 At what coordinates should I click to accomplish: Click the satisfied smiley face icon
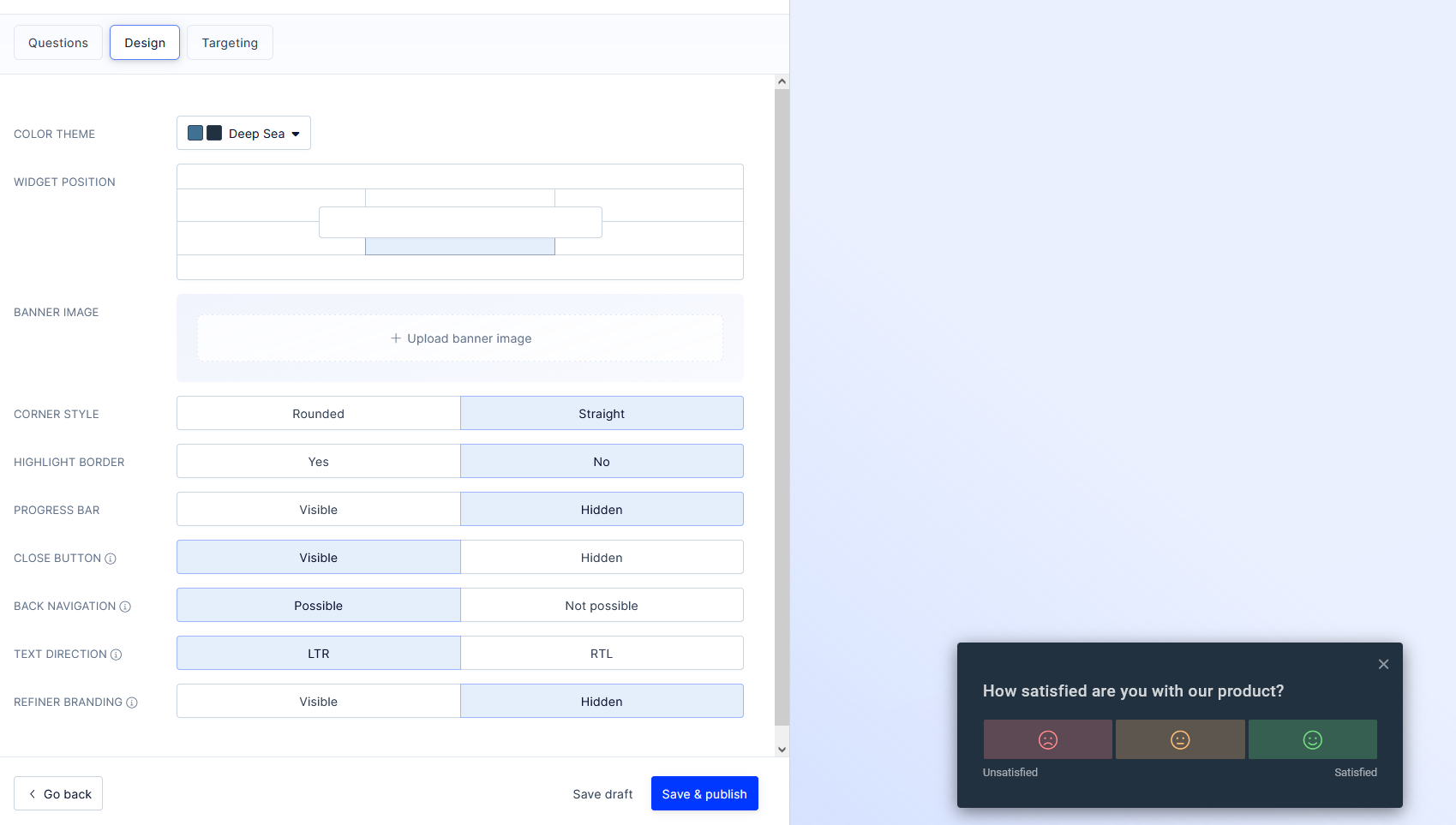click(x=1312, y=739)
